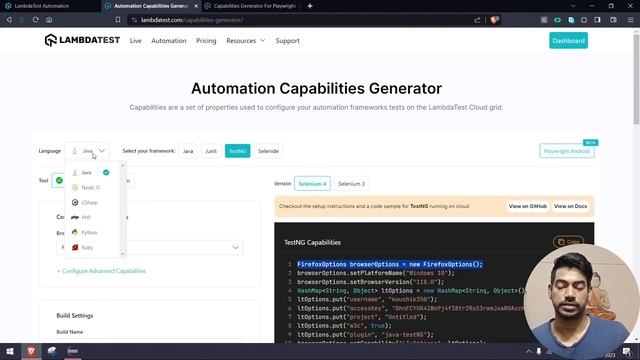Image resolution: width=640 pixels, height=360 pixels.
Task: Open the Dashboard
Action: click(568, 40)
